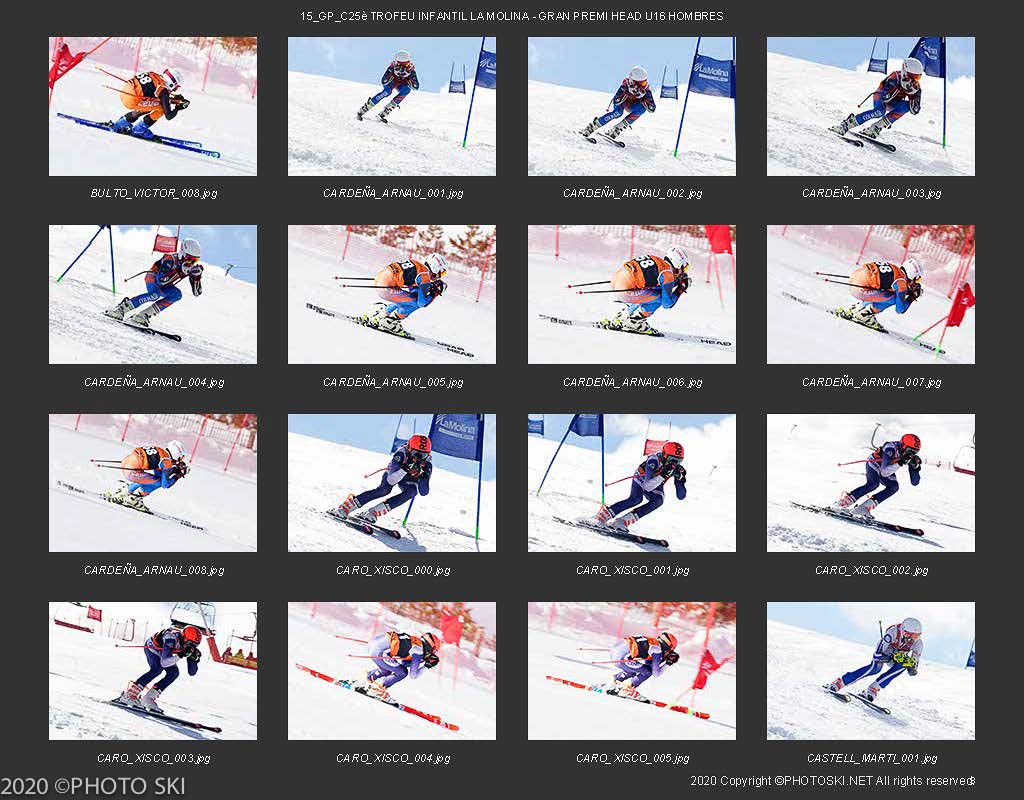The height and width of the screenshot is (800, 1024).
Task: Select thumbnail CARO_XISCO_001.jpg
Action: pos(632,483)
